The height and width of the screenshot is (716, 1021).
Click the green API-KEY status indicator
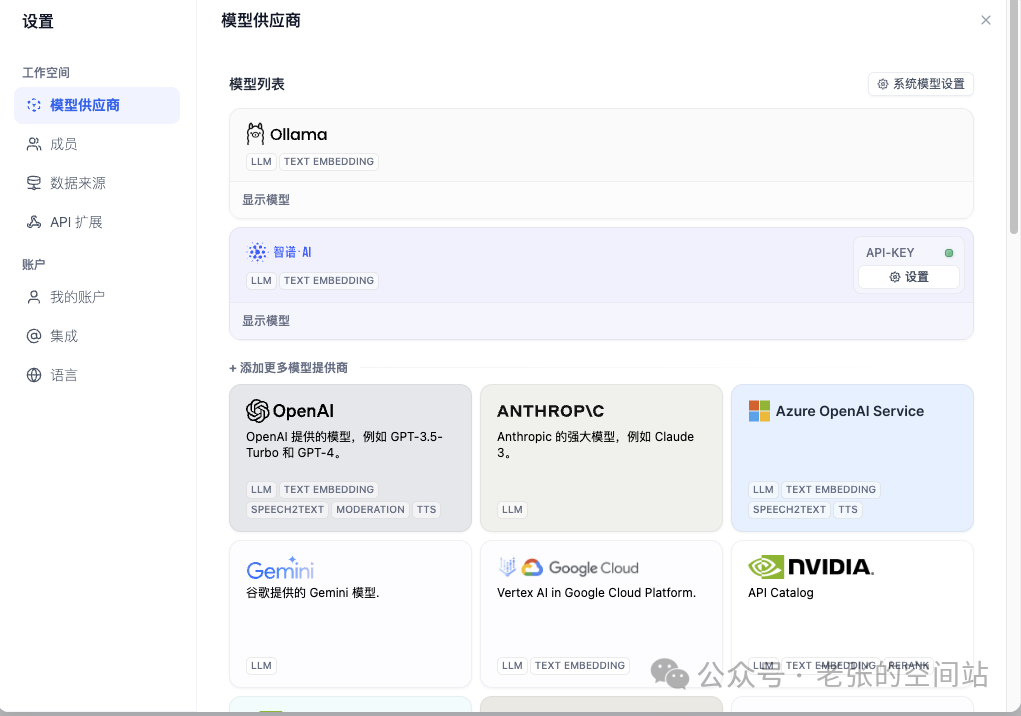pyautogui.click(x=949, y=253)
